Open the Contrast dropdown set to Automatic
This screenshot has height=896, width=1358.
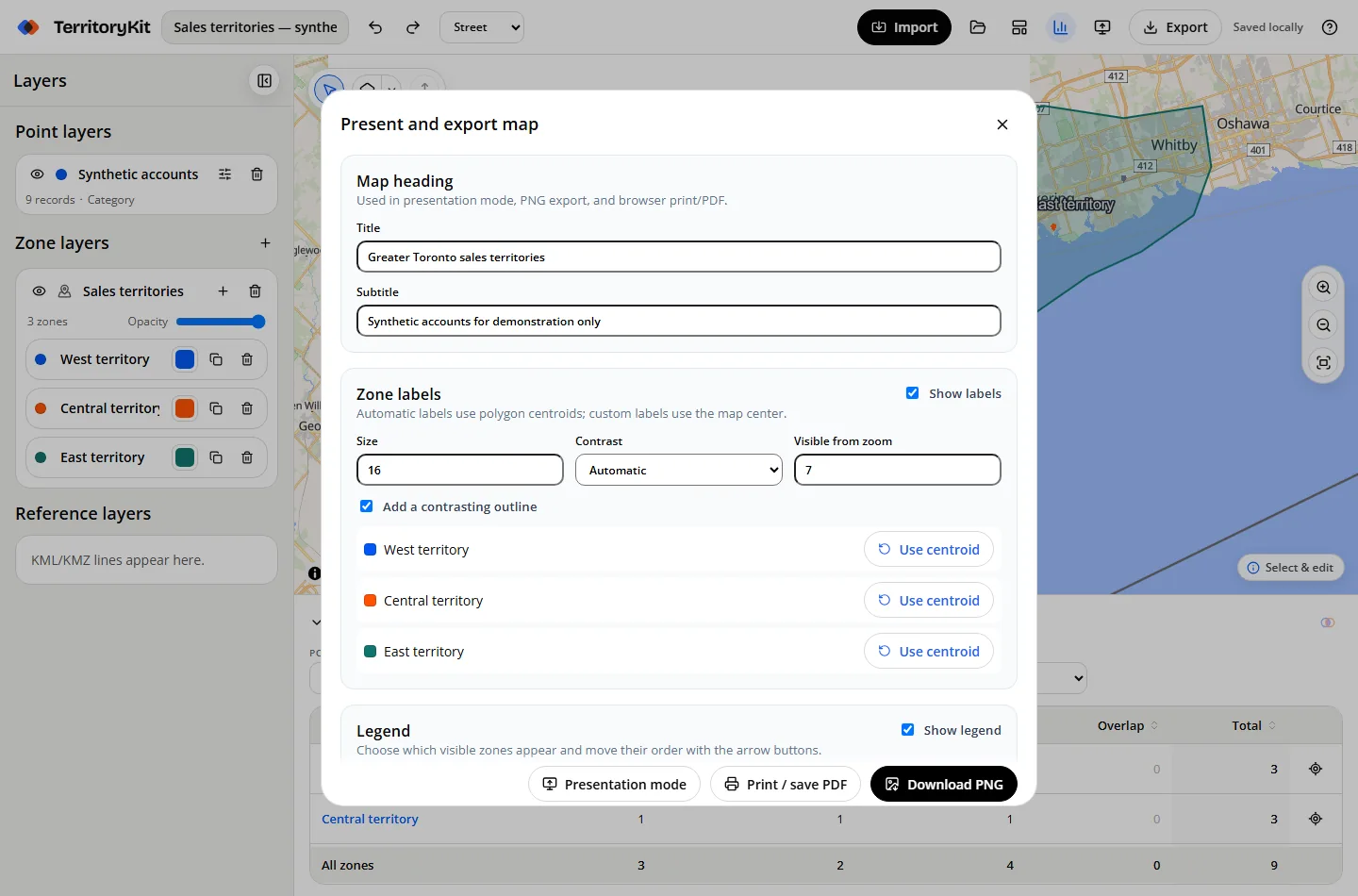click(x=679, y=470)
